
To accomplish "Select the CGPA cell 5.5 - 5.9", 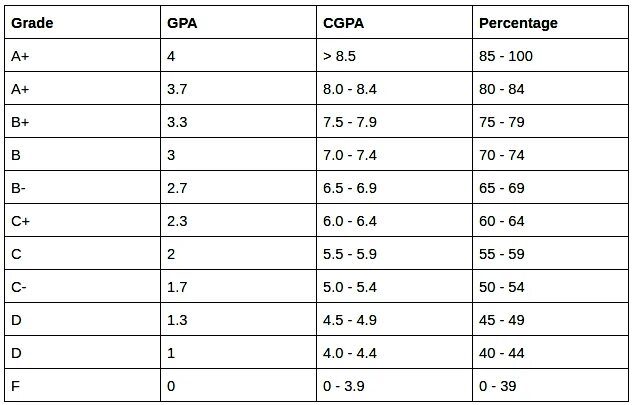I will [395, 254].
